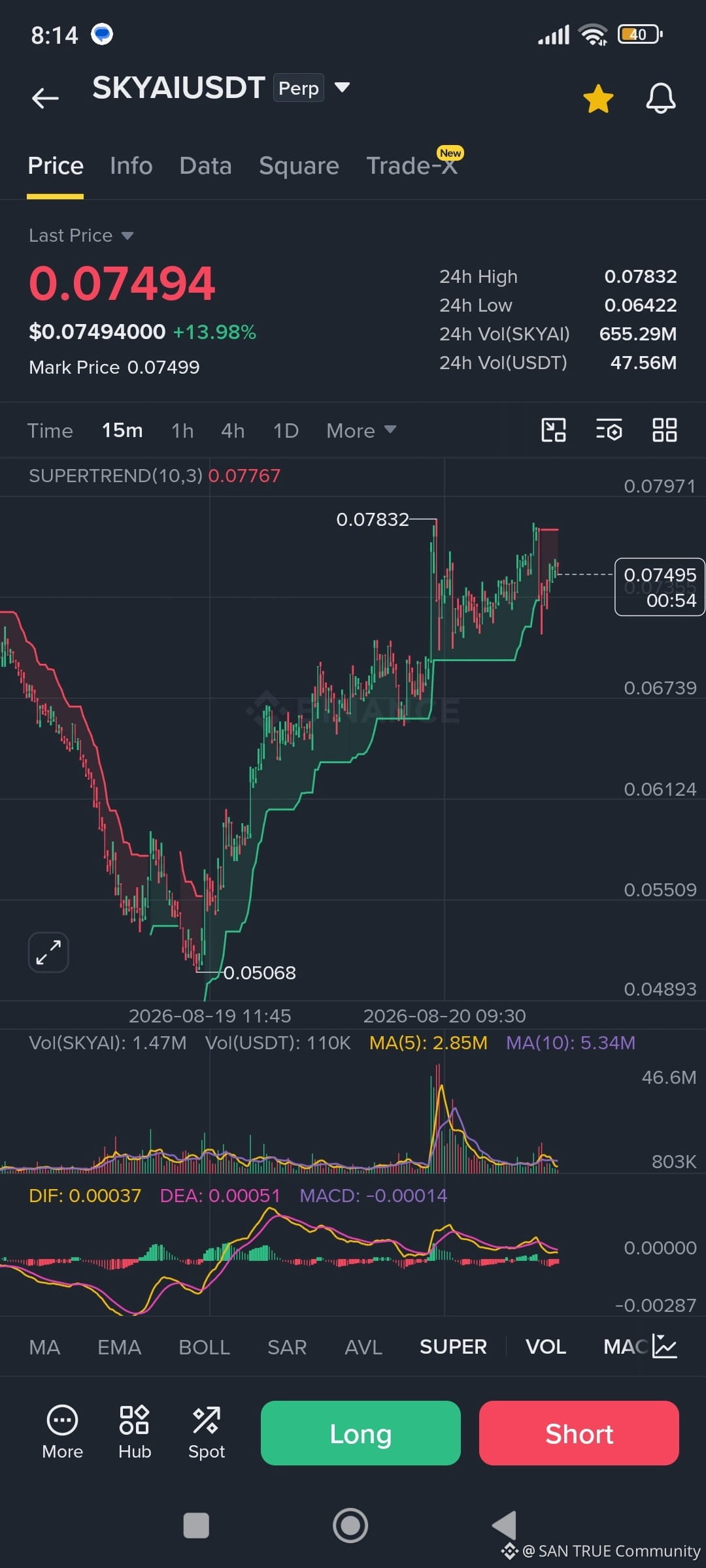Toggle the AVL indicator
This screenshot has width=706, height=1568.
[363, 1347]
